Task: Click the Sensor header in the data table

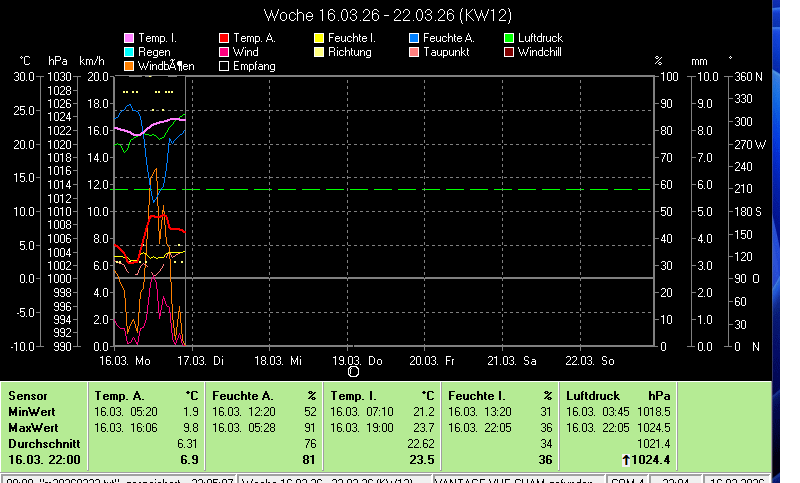Action: pos(27,395)
